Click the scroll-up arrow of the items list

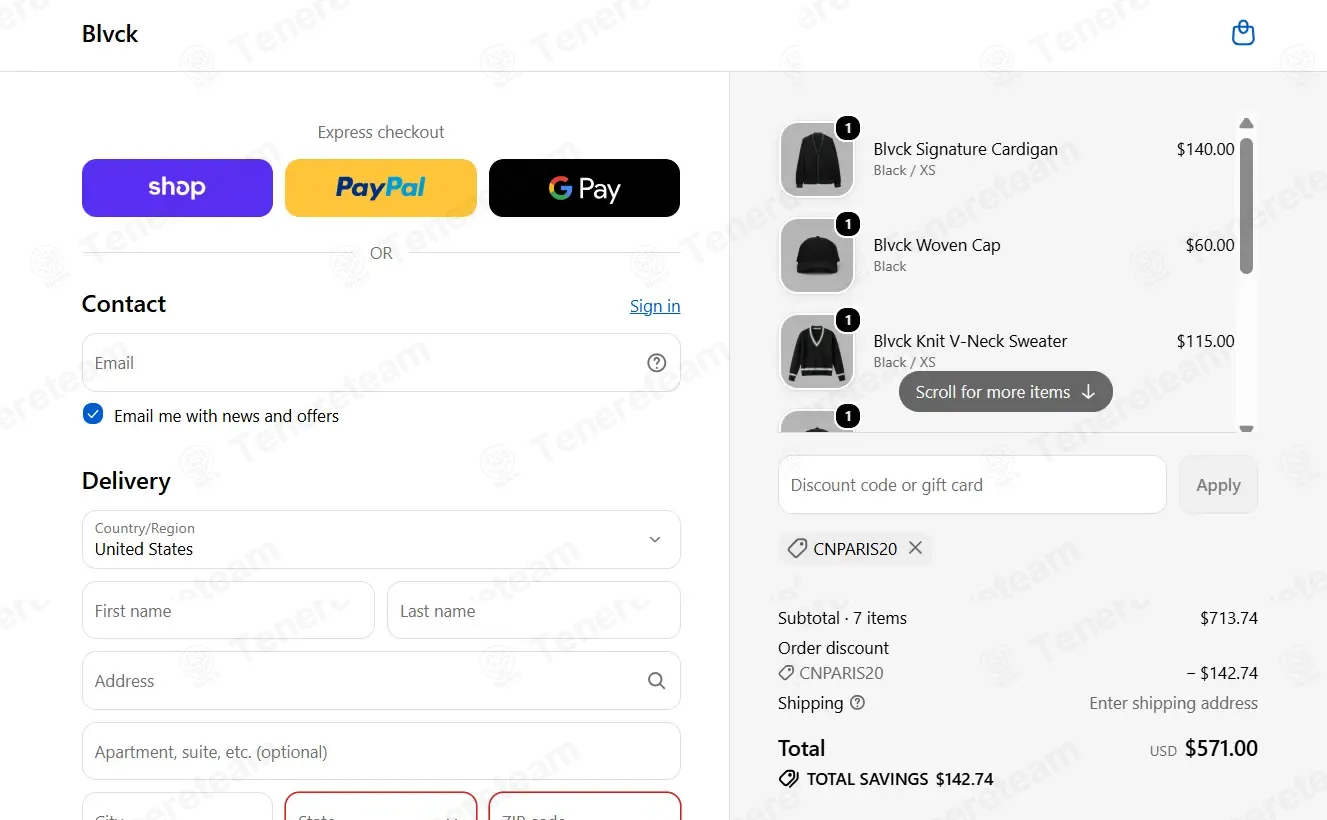tap(1246, 123)
